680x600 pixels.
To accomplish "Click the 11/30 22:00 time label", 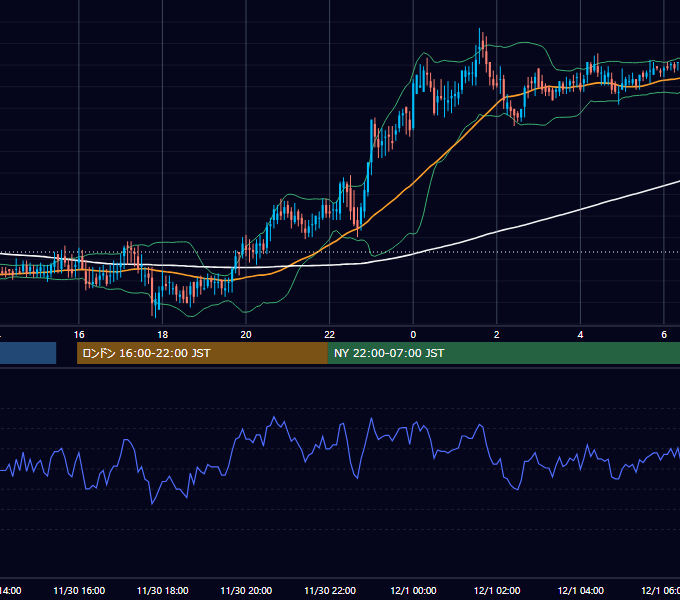I will pyautogui.click(x=330, y=590).
